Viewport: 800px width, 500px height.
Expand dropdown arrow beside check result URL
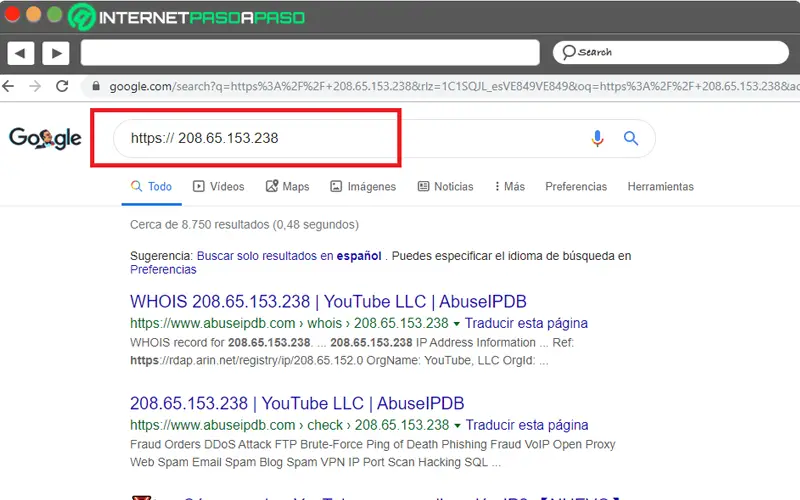coord(457,426)
